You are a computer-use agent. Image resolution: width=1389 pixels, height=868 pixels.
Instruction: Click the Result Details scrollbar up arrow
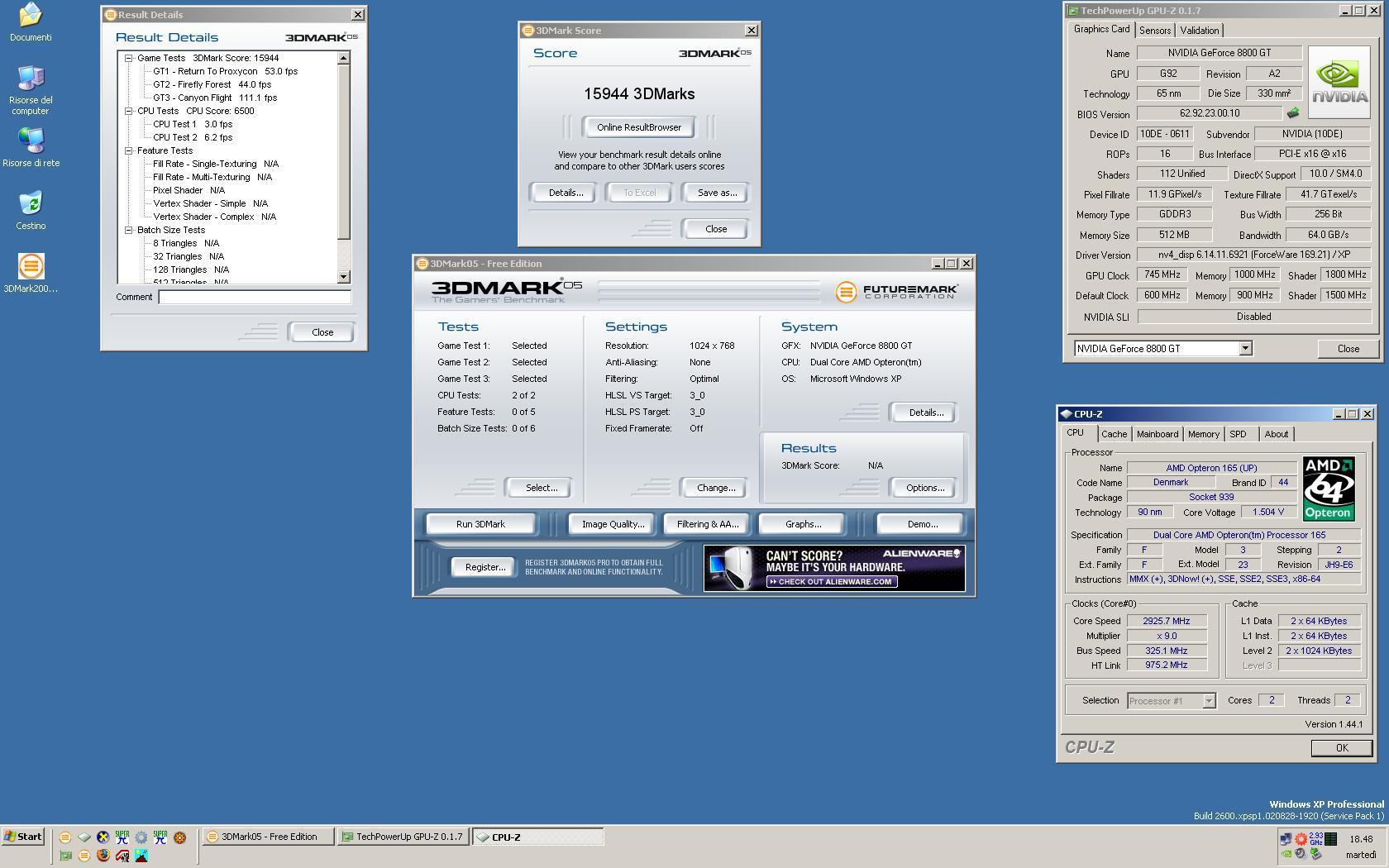click(344, 58)
